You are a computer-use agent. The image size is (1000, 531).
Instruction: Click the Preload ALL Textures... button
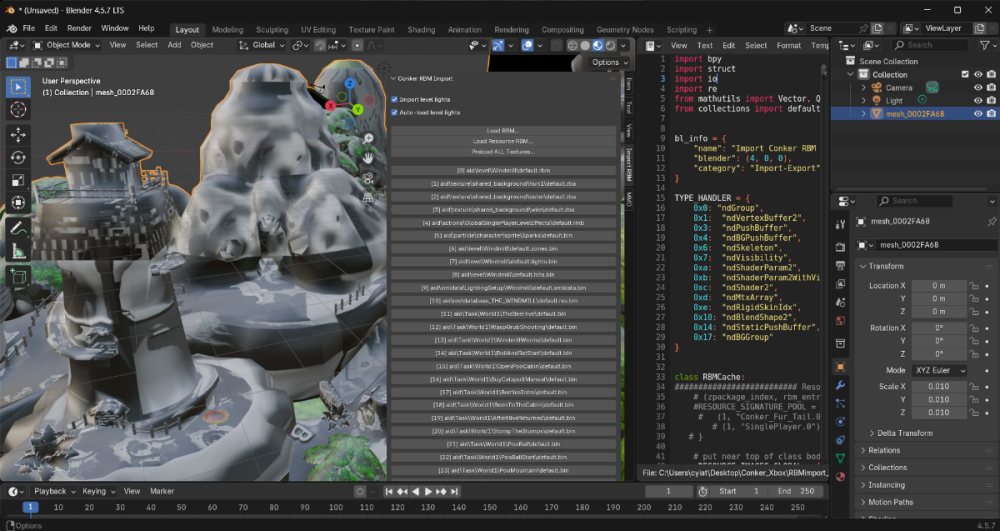click(x=503, y=152)
